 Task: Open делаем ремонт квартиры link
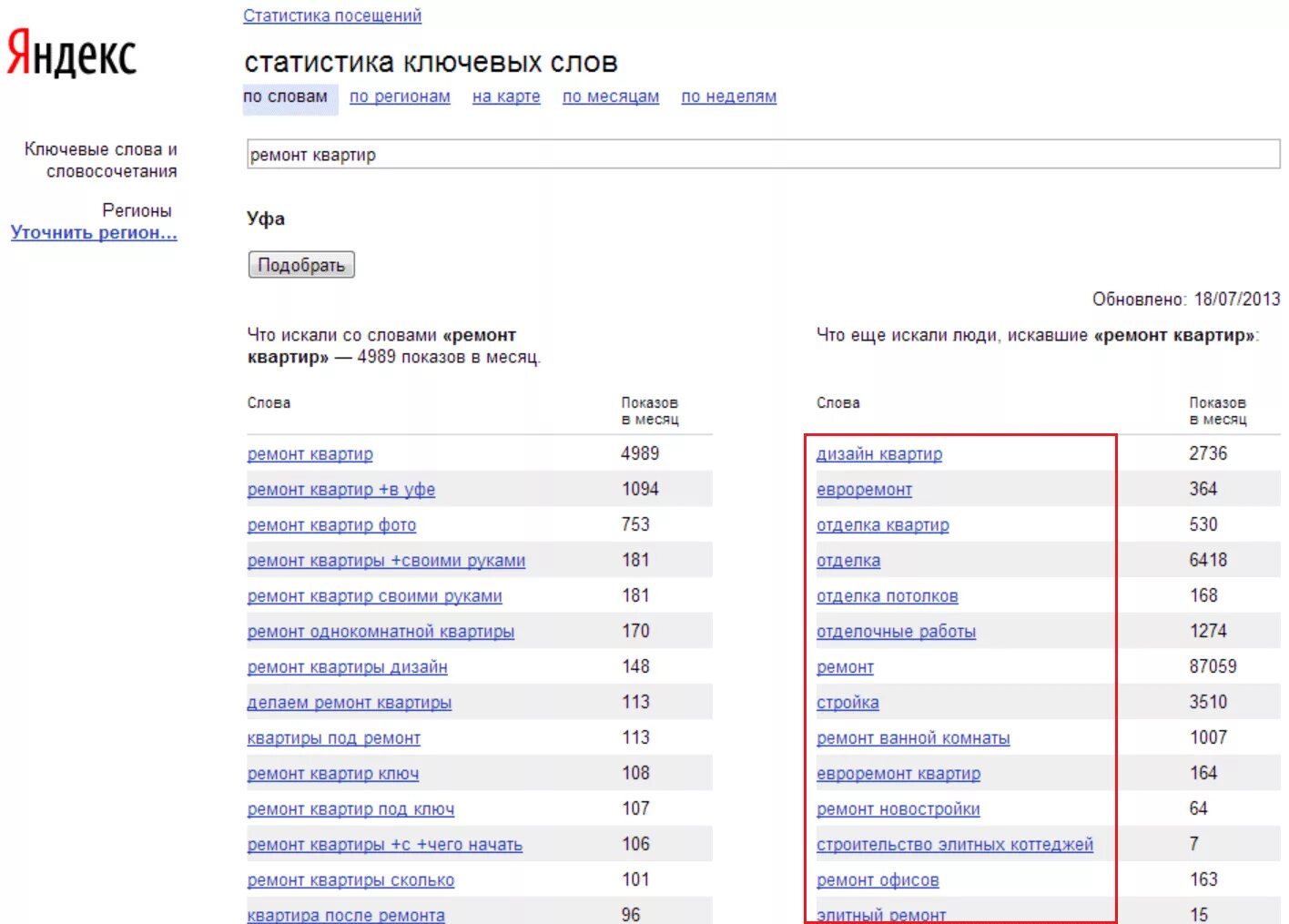click(x=350, y=702)
